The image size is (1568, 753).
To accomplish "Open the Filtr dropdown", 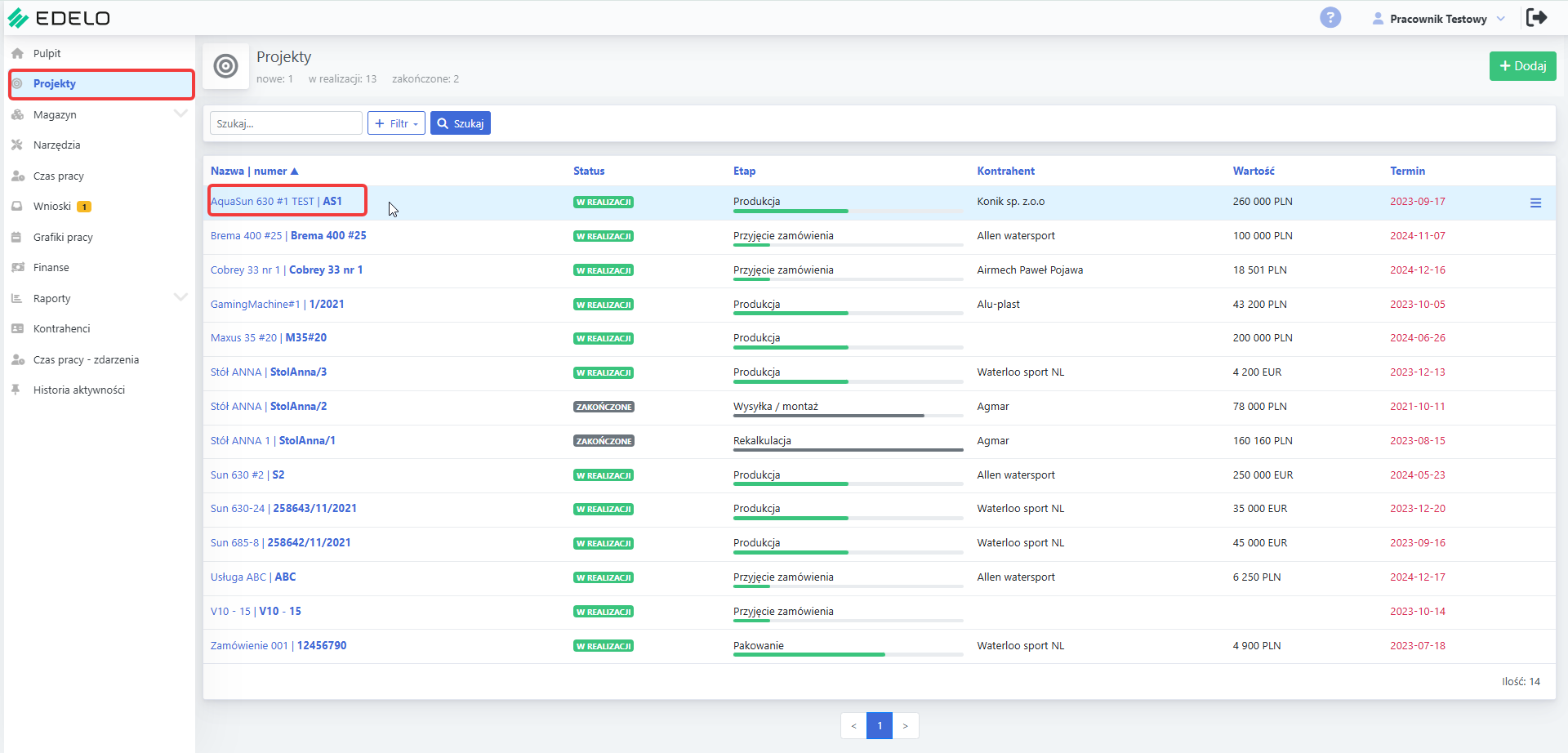I will pos(396,123).
